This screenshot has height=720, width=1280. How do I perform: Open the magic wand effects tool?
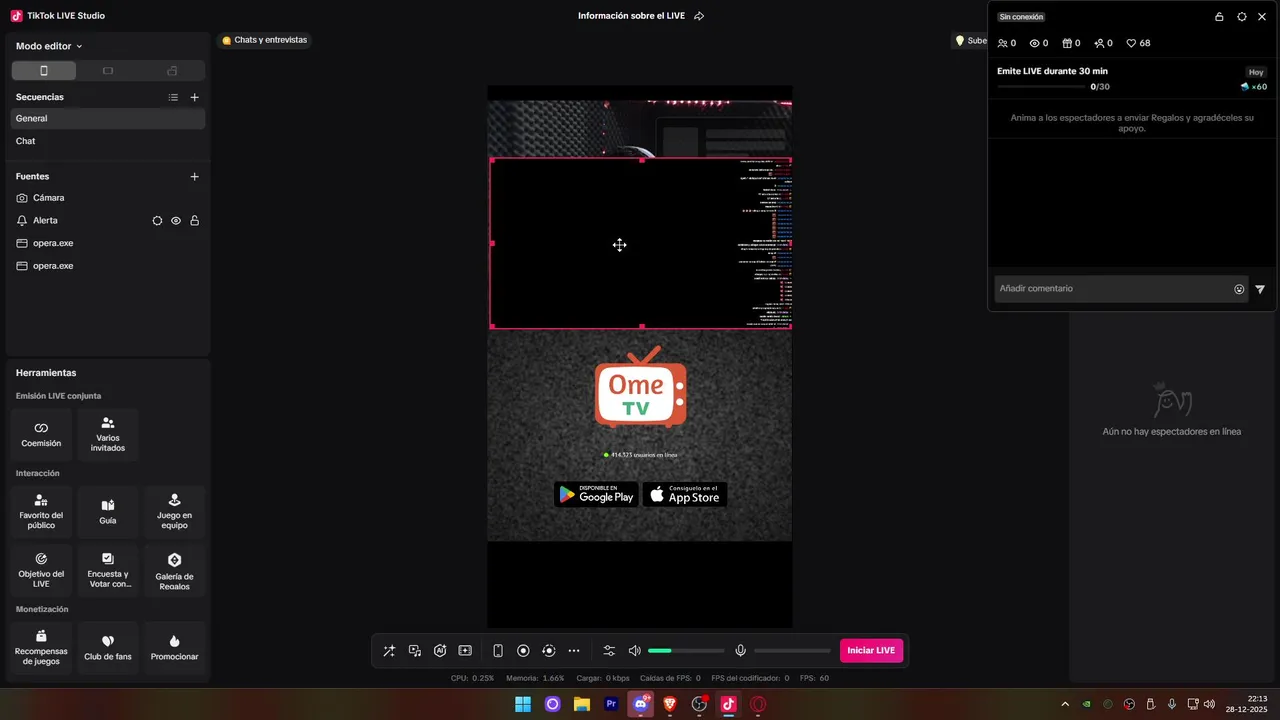(x=389, y=651)
